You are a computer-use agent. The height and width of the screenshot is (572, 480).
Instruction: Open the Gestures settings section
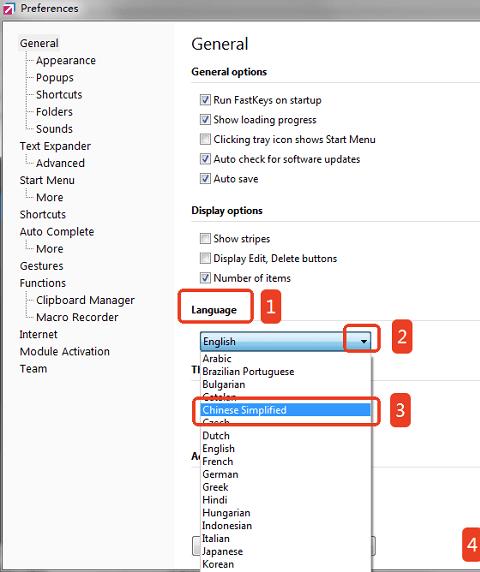tap(42, 266)
